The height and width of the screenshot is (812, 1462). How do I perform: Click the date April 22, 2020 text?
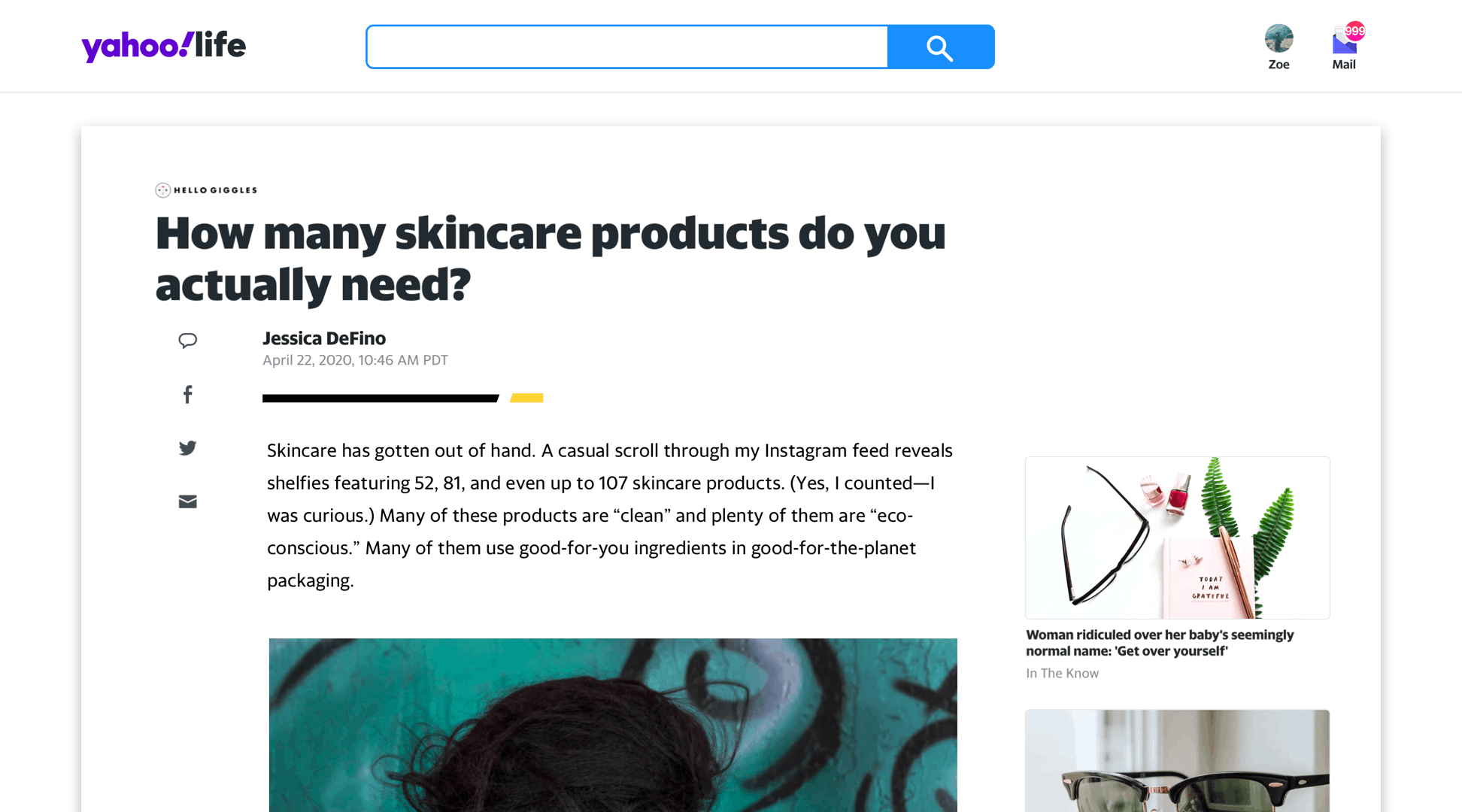tap(355, 360)
